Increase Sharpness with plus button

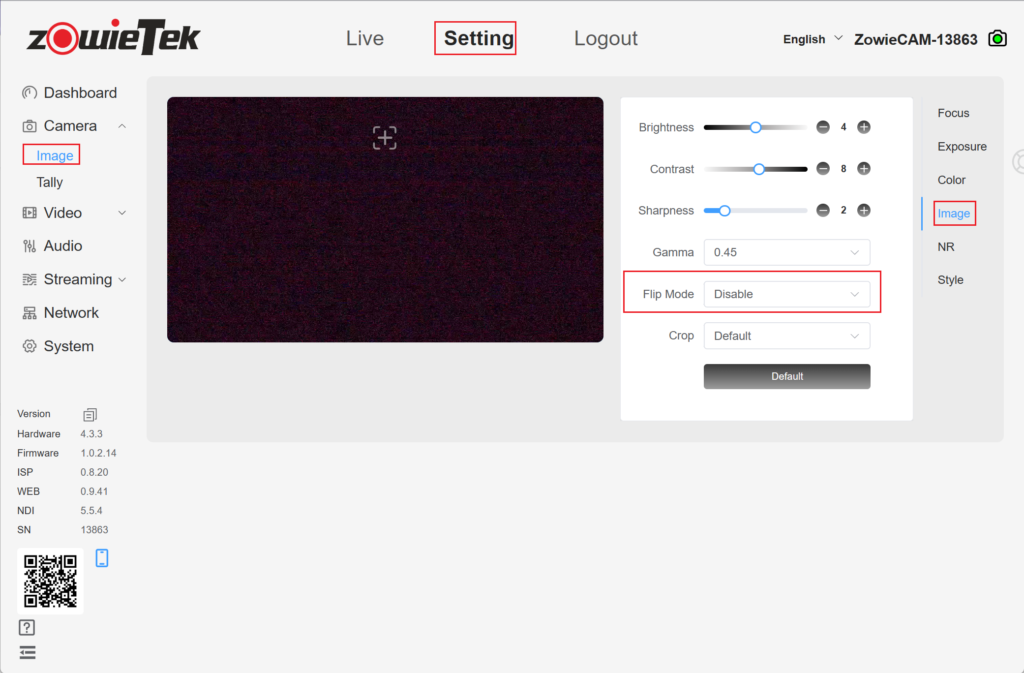pyautogui.click(x=864, y=210)
